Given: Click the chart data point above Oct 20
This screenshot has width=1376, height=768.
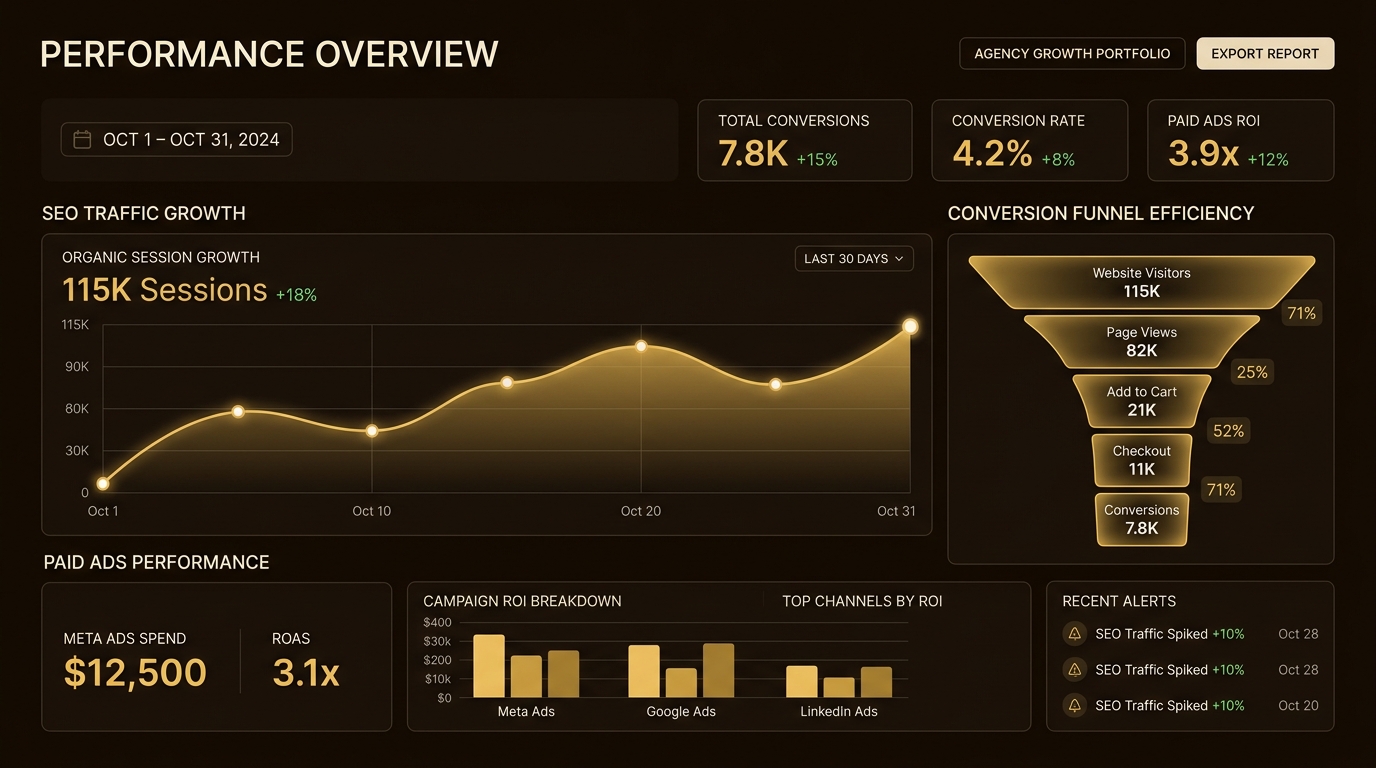Looking at the screenshot, I should coord(641,346).
